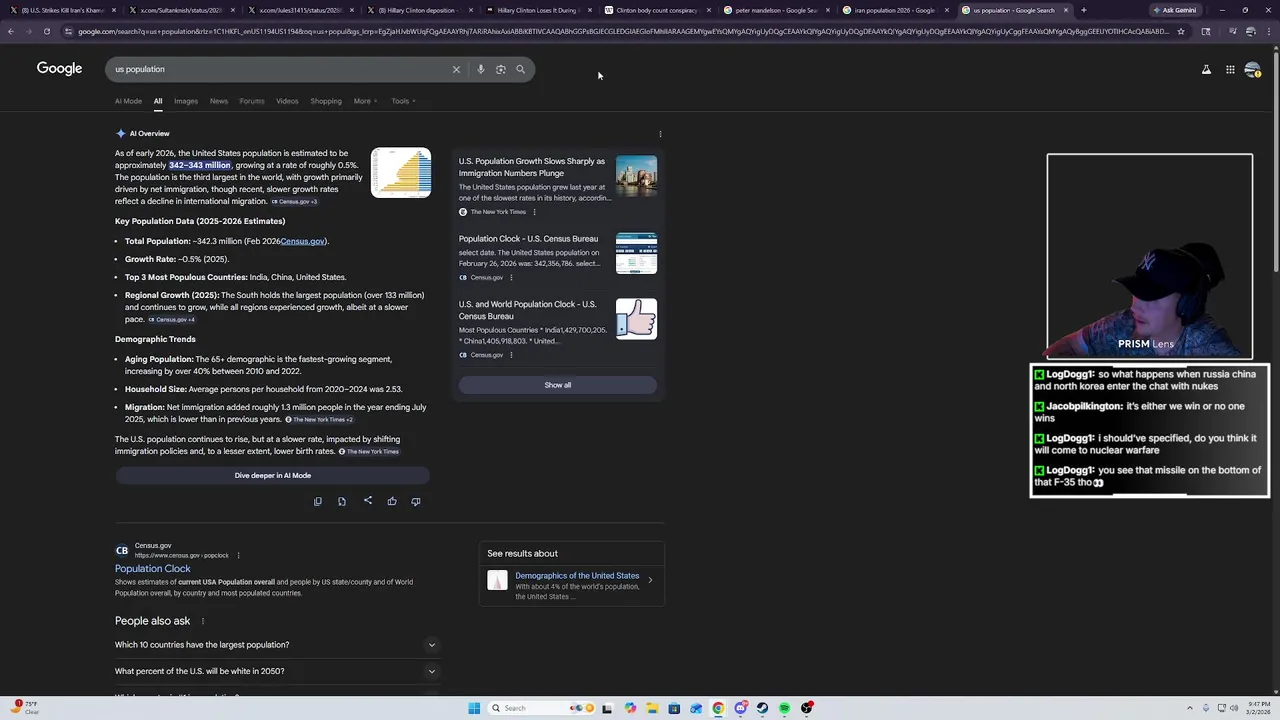Open Demographics of the United States link

click(x=577, y=576)
